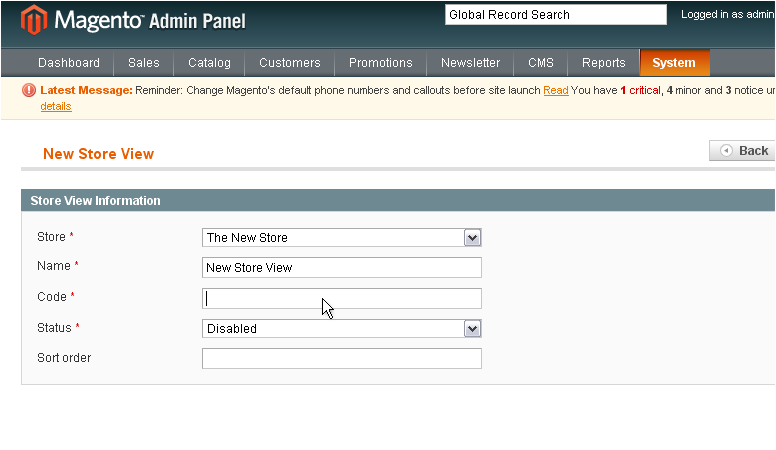776x450 pixels.
Task: Open the Newsletter menu
Action: click(470, 63)
